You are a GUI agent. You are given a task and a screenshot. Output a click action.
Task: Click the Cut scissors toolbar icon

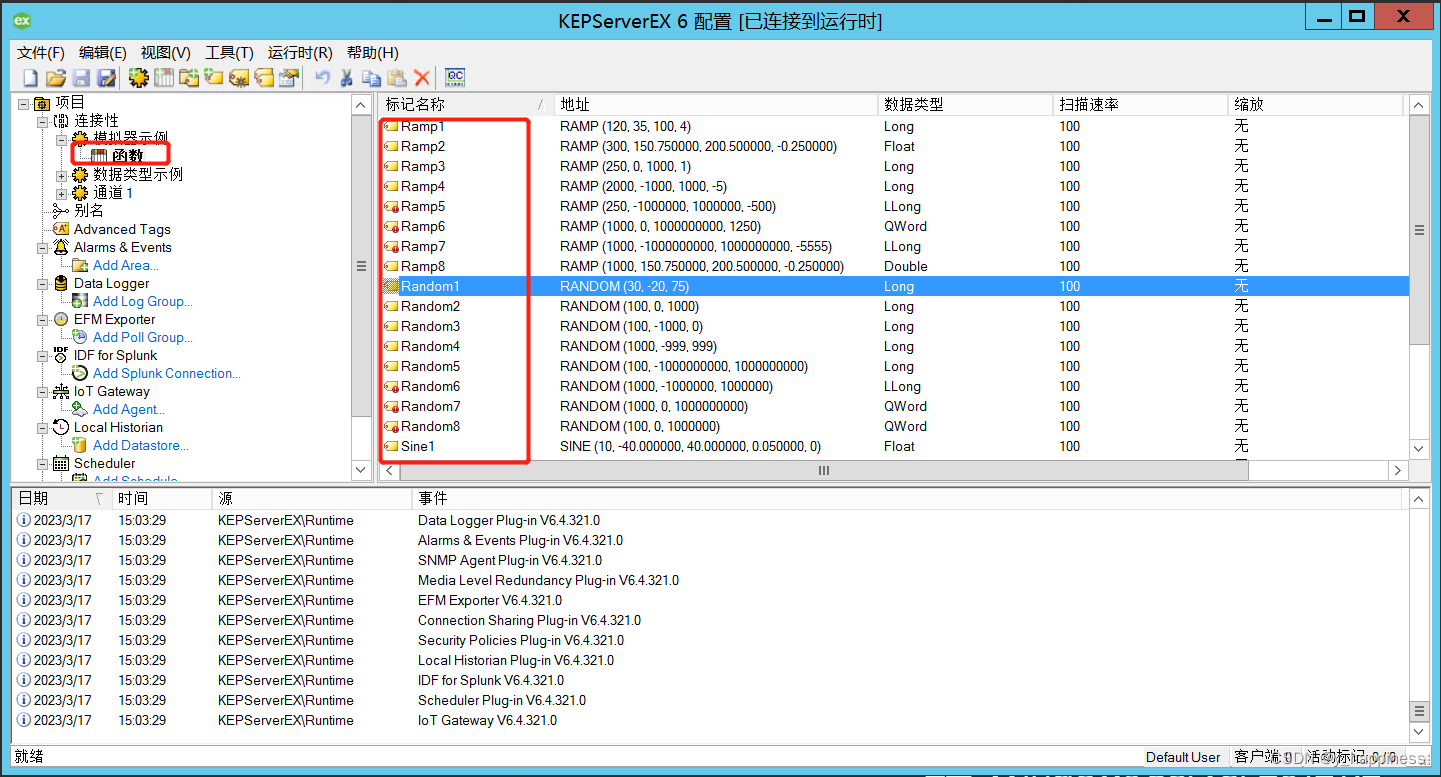(x=347, y=78)
